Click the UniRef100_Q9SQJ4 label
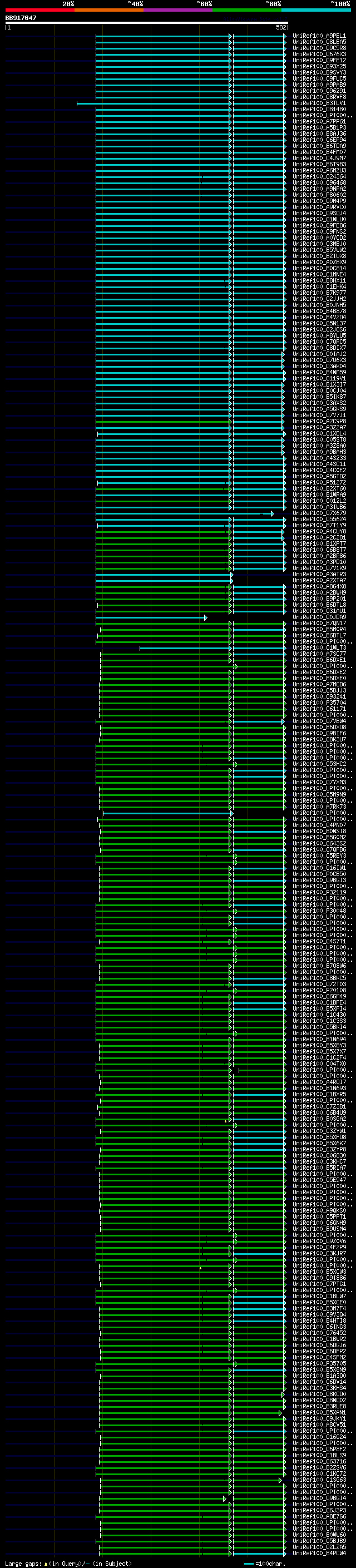The width and height of the screenshot is (356, 1568). (x=319, y=213)
